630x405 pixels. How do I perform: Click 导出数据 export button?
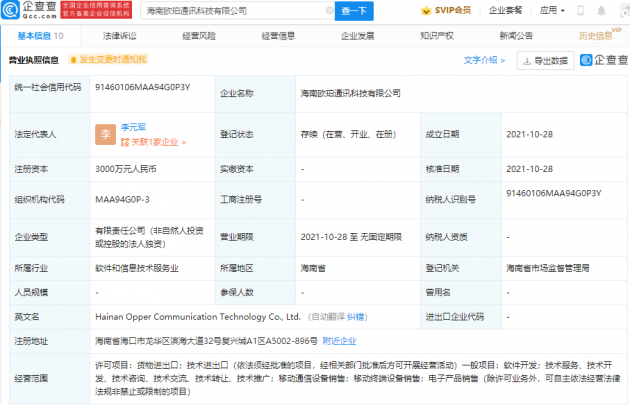(546, 61)
